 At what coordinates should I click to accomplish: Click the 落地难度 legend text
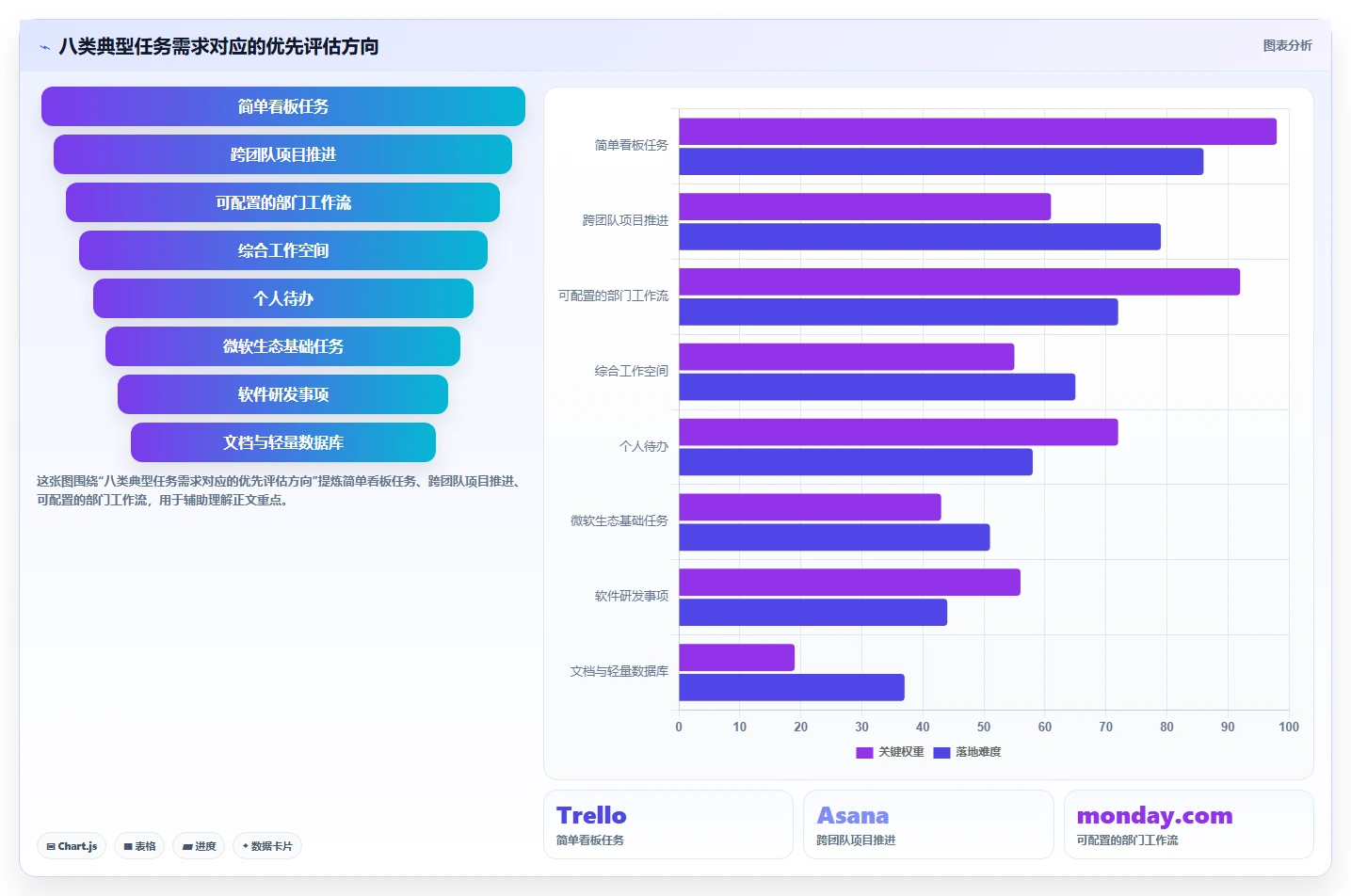pyautogui.click(x=978, y=752)
